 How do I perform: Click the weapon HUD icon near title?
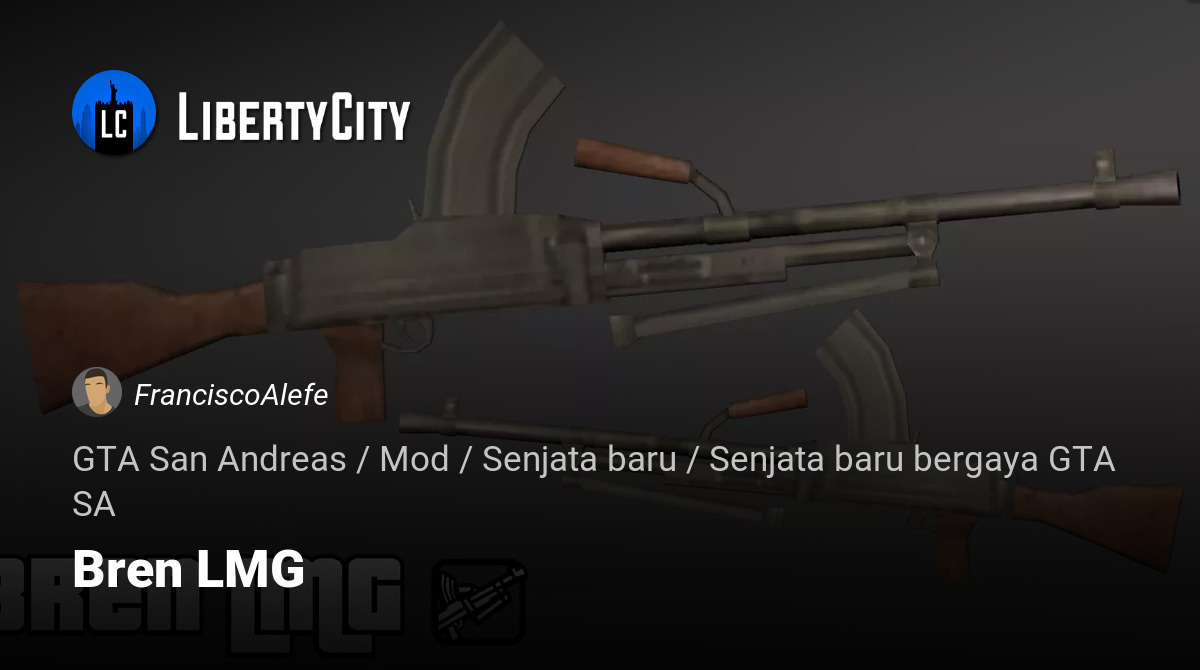click(x=479, y=601)
